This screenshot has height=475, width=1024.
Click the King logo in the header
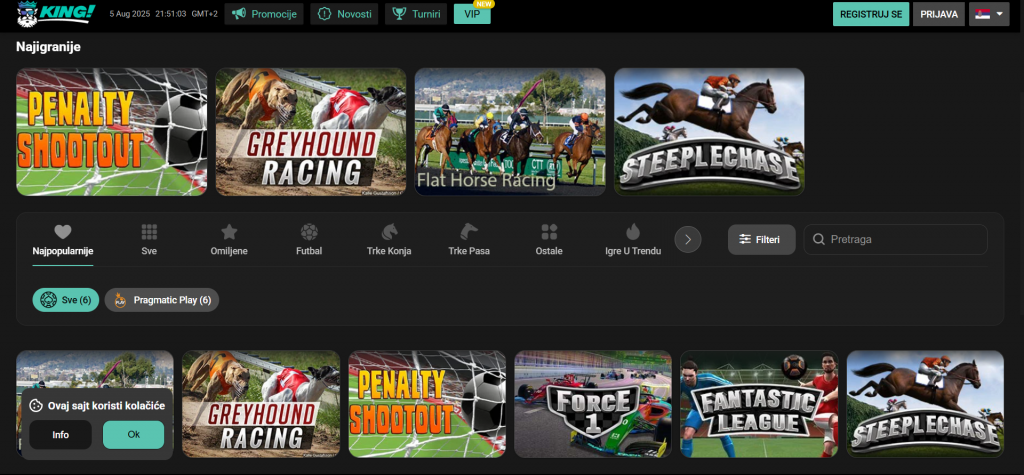tap(56, 14)
